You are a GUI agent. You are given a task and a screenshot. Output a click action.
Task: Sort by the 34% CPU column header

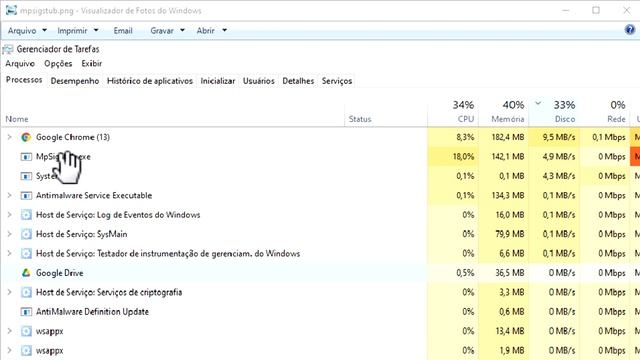(x=453, y=112)
